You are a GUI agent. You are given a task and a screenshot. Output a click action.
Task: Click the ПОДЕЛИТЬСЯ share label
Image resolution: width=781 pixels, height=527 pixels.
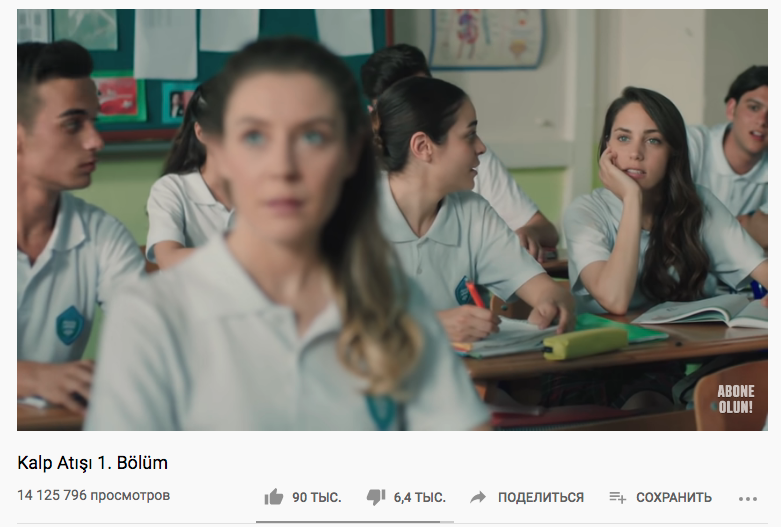(x=540, y=497)
